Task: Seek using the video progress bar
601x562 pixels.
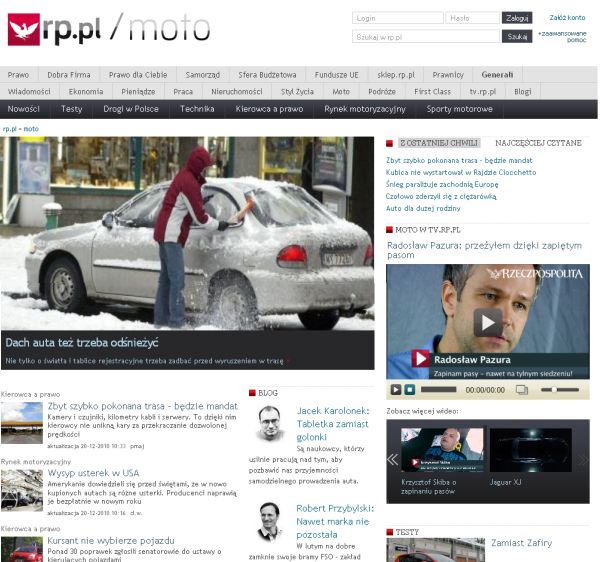Action: 438,389
